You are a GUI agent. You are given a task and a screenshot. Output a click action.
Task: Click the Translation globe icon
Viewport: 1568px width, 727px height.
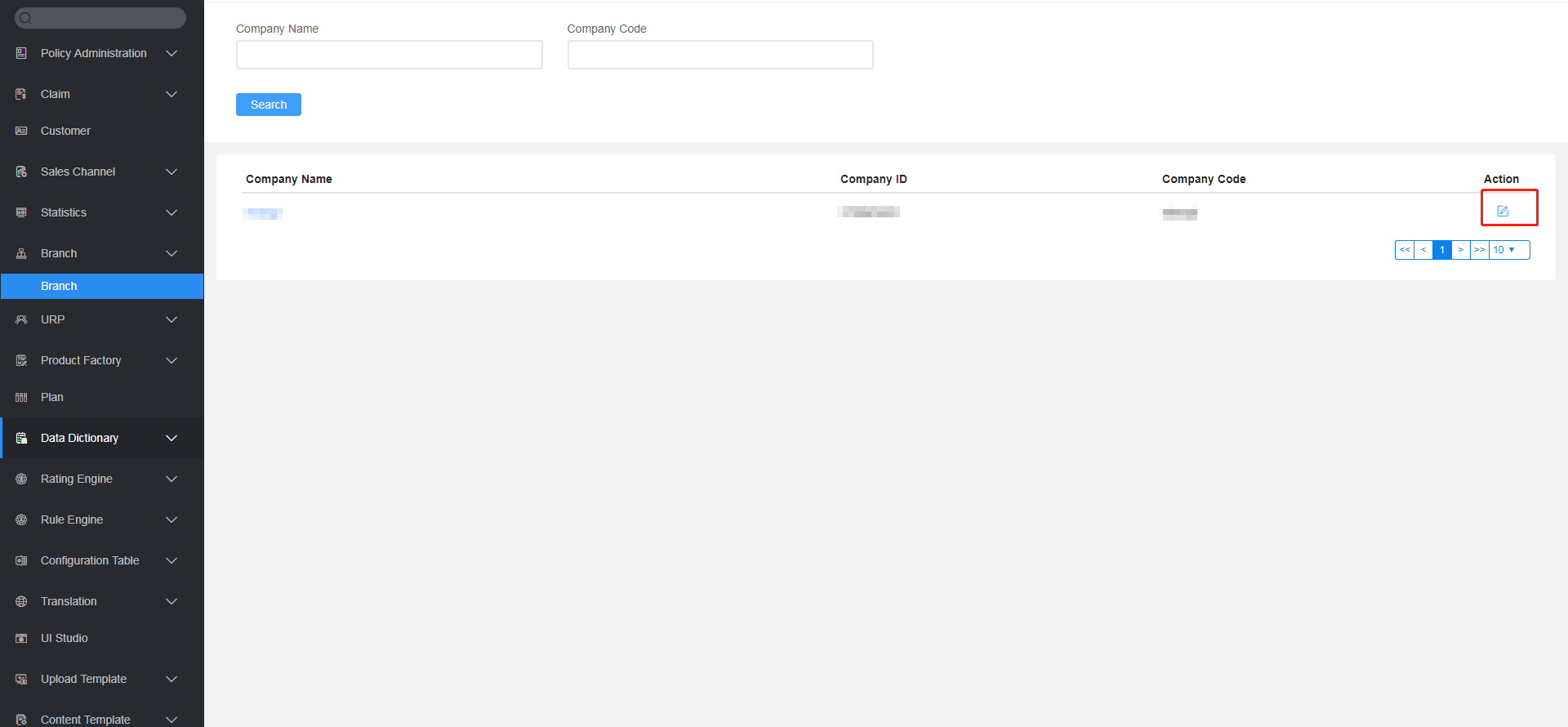pyautogui.click(x=21, y=601)
